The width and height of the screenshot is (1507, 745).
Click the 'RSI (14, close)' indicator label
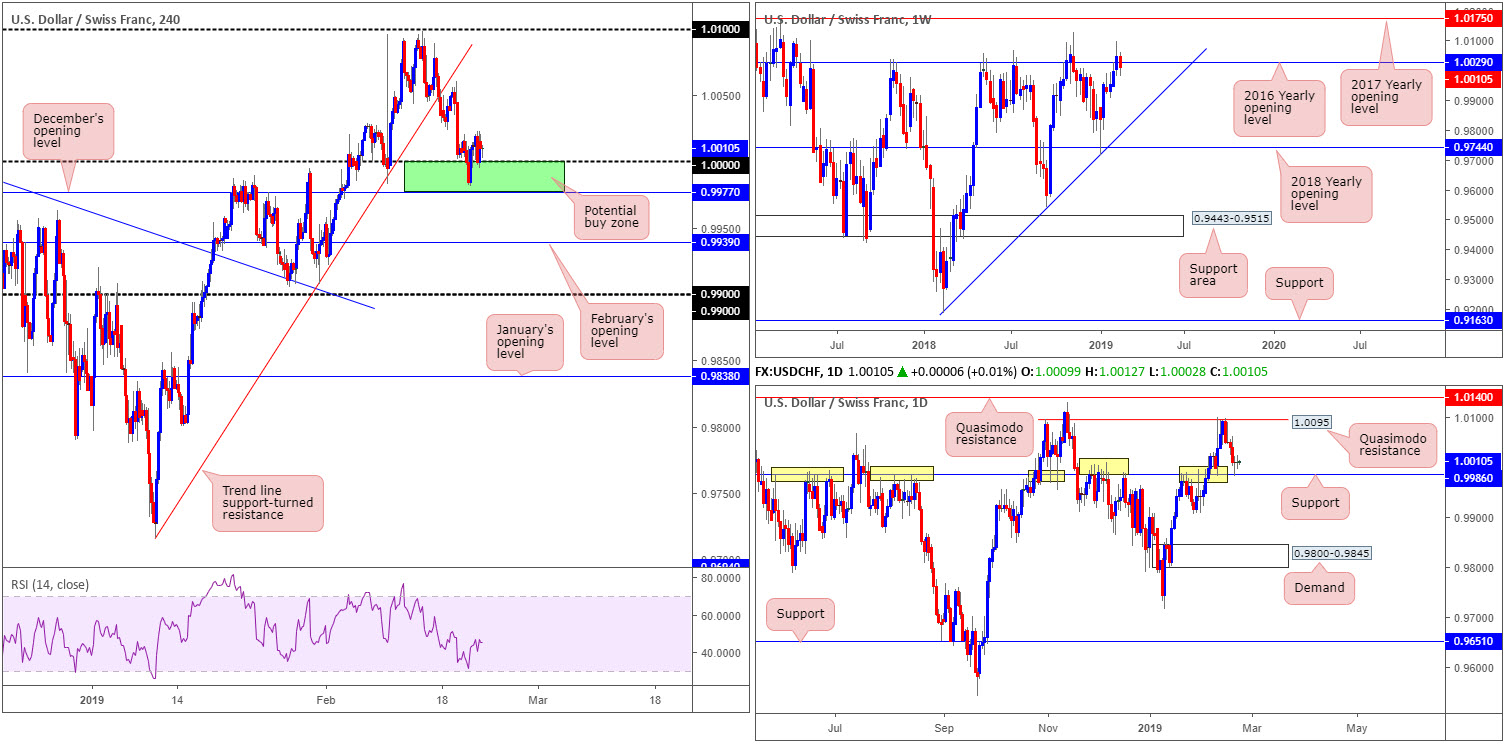coord(51,586)
